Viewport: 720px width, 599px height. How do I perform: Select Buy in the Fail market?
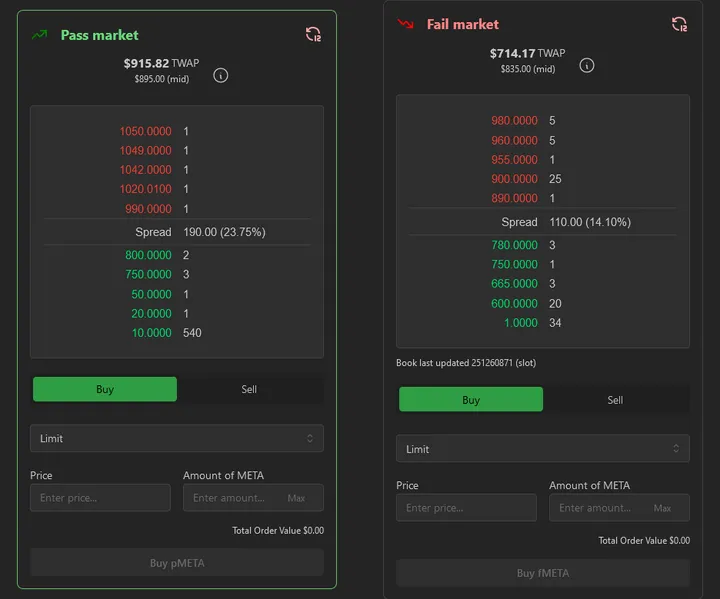tap(471, 400)
